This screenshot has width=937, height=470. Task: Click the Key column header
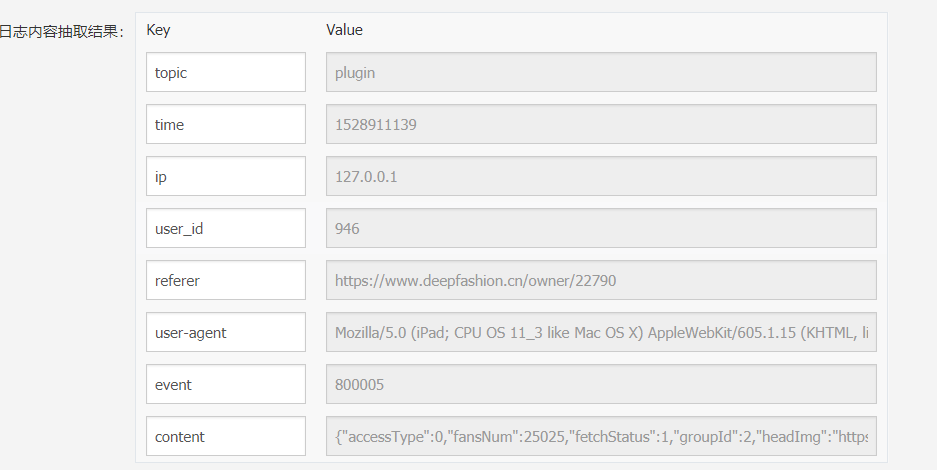point(158,30)
